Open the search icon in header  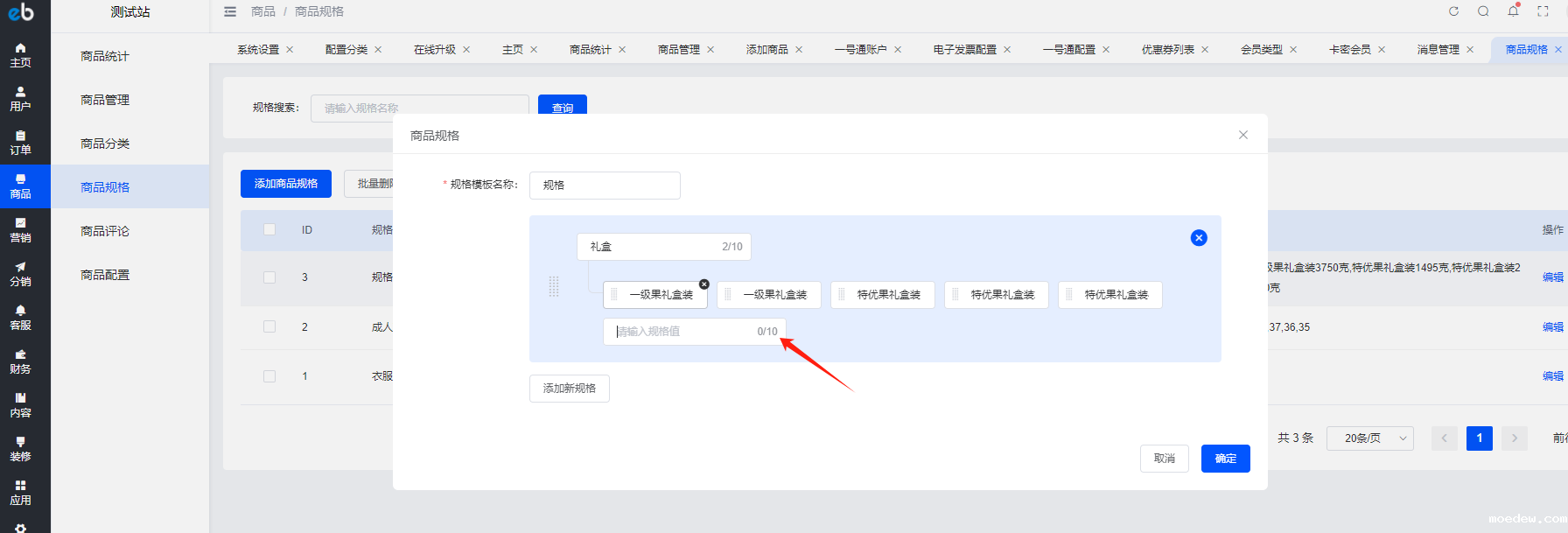click(1483, 11)
